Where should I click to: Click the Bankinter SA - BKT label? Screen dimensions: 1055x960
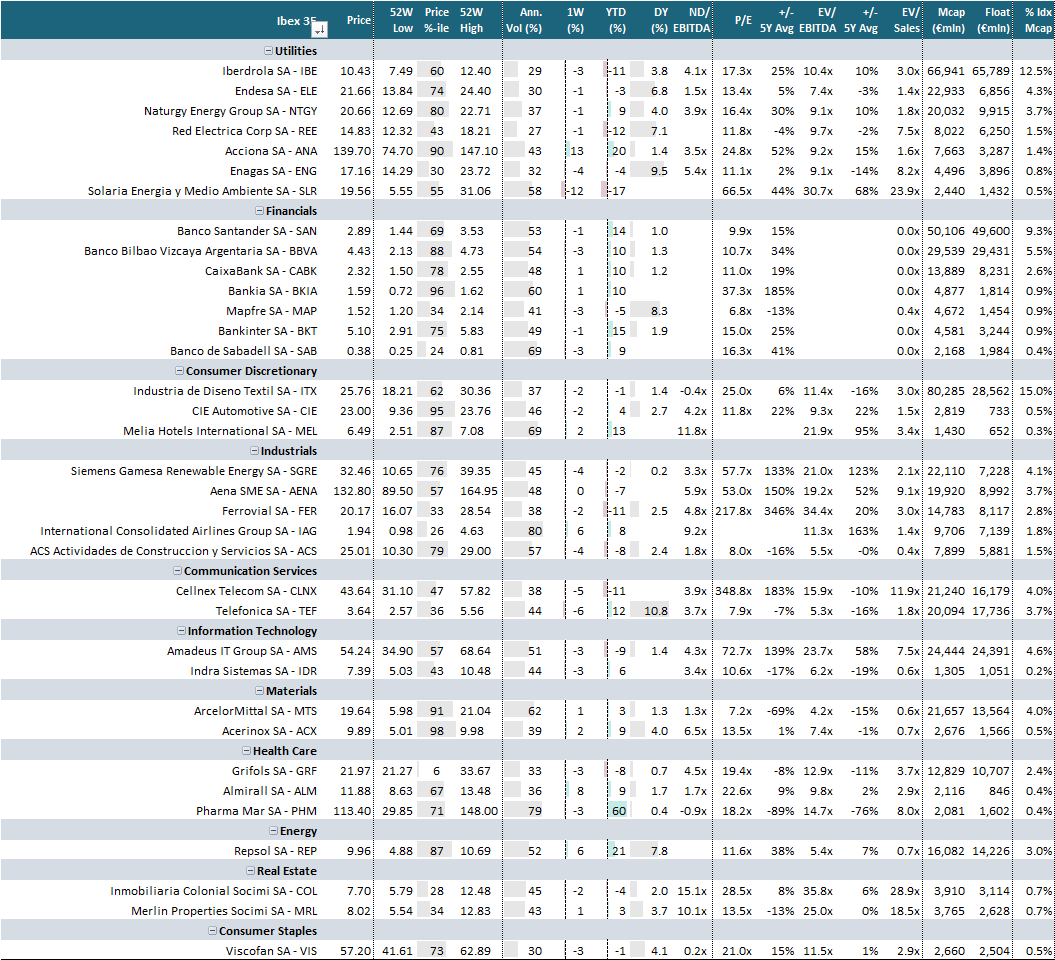pyautogui.click(x=267, y=332)
